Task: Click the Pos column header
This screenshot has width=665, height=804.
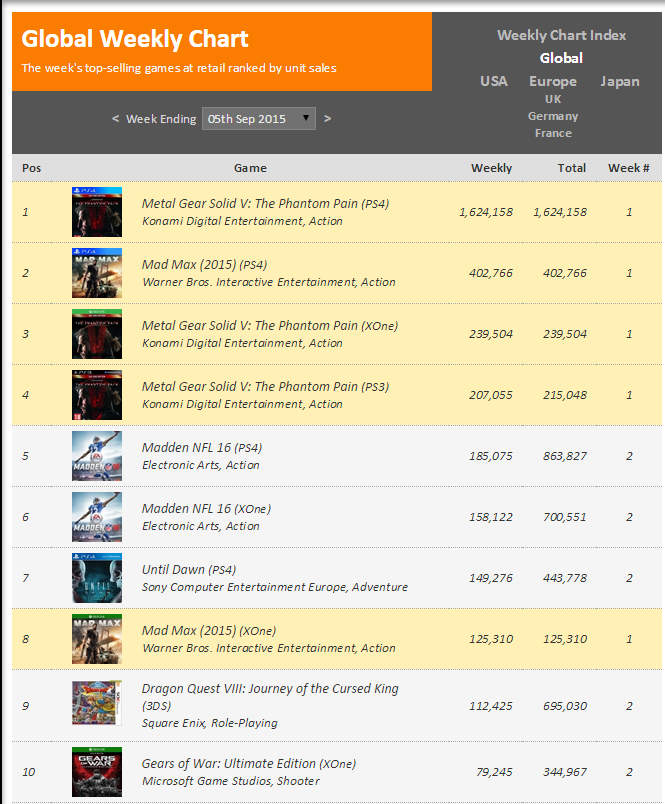Action: pyautogui.click(x=31, y=168)
